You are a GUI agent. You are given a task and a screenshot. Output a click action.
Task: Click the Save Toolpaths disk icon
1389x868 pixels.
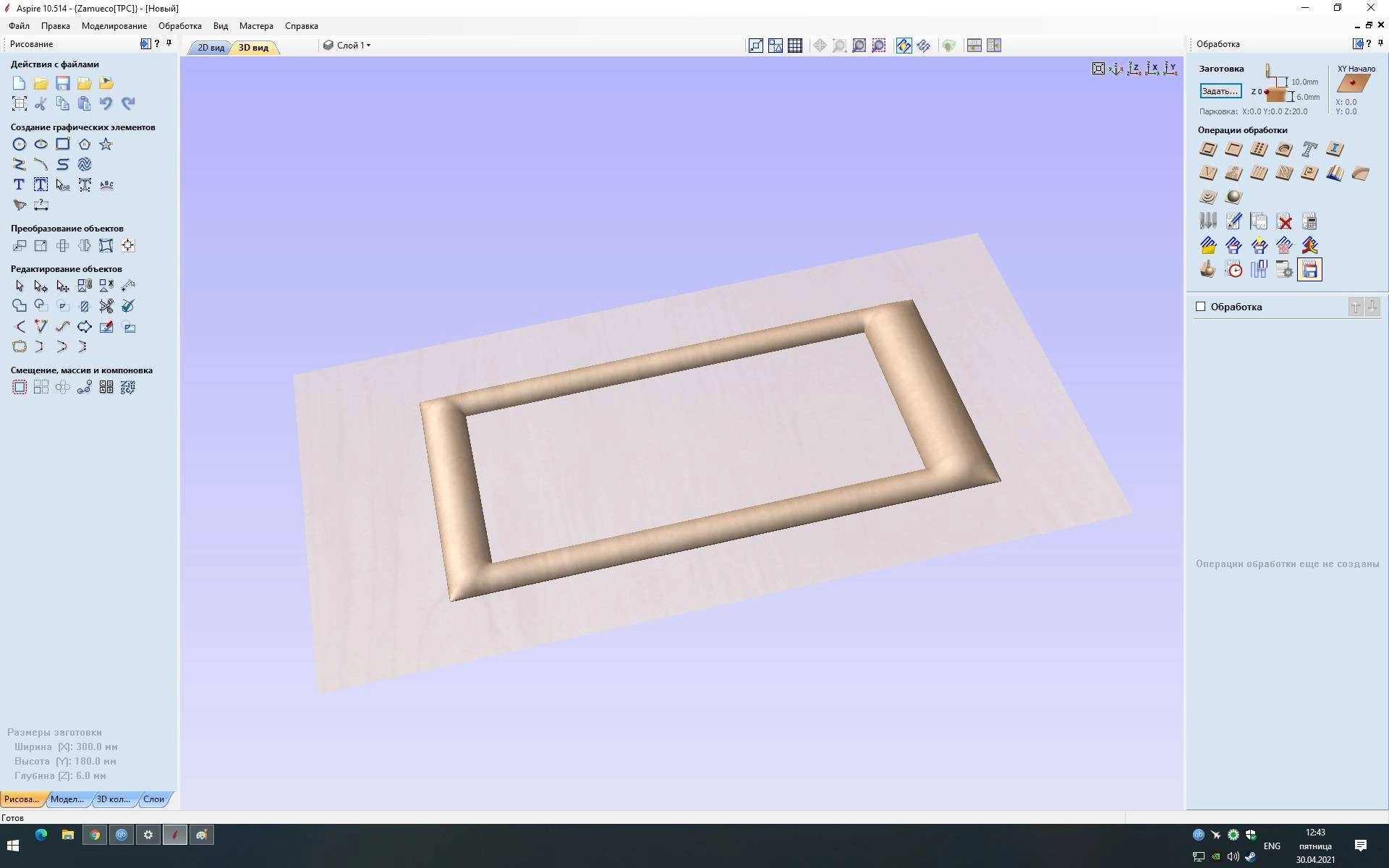tap(1309, 270)
